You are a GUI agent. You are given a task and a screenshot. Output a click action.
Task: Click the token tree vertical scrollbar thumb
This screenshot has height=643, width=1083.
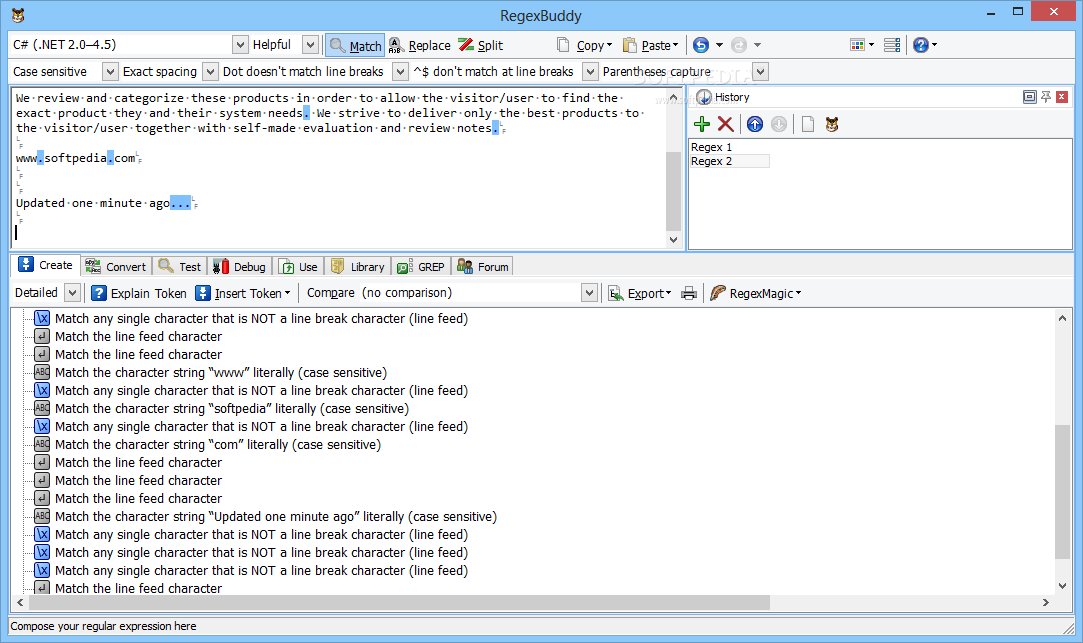tap(1062, 492)
